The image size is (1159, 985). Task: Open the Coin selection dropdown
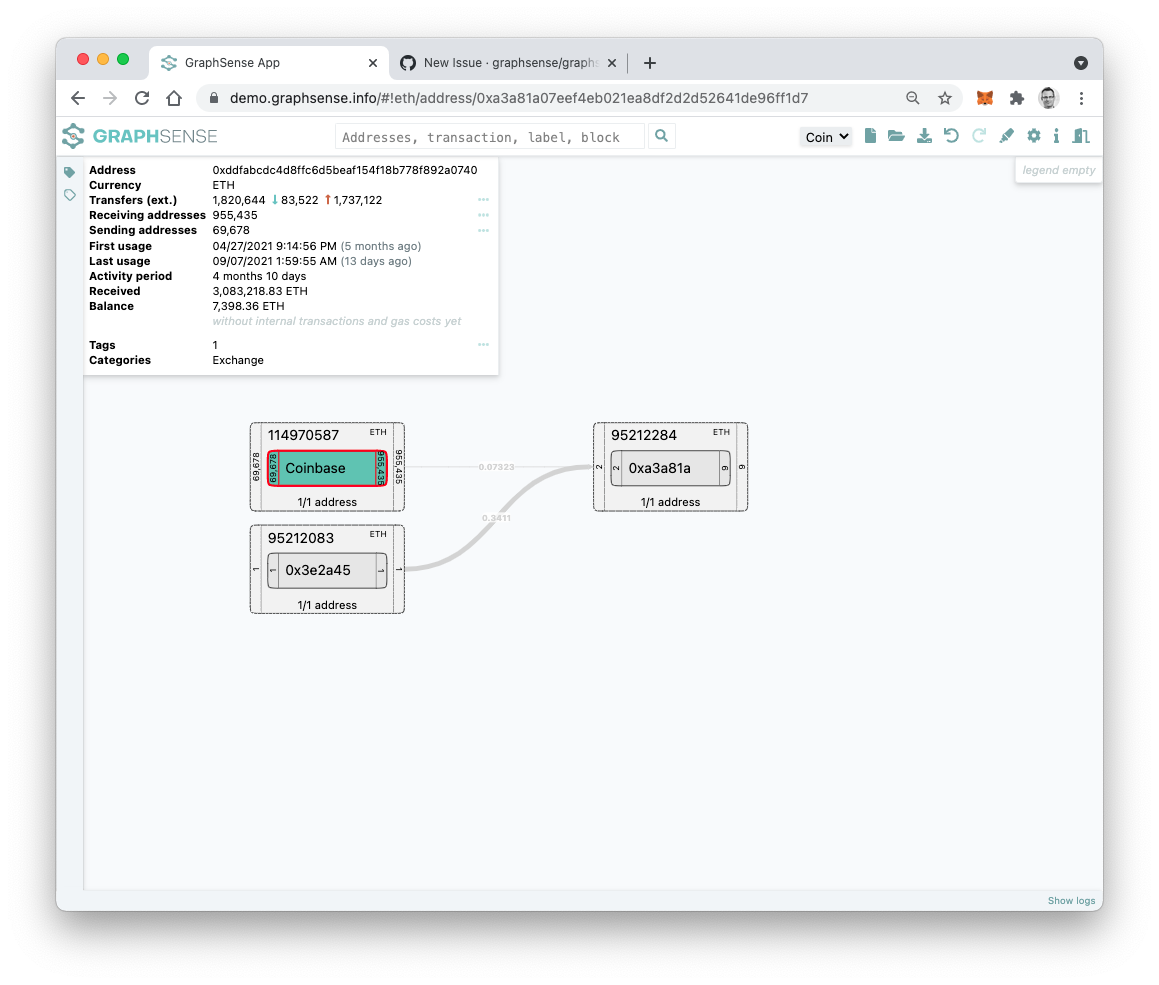pos(825,136)
